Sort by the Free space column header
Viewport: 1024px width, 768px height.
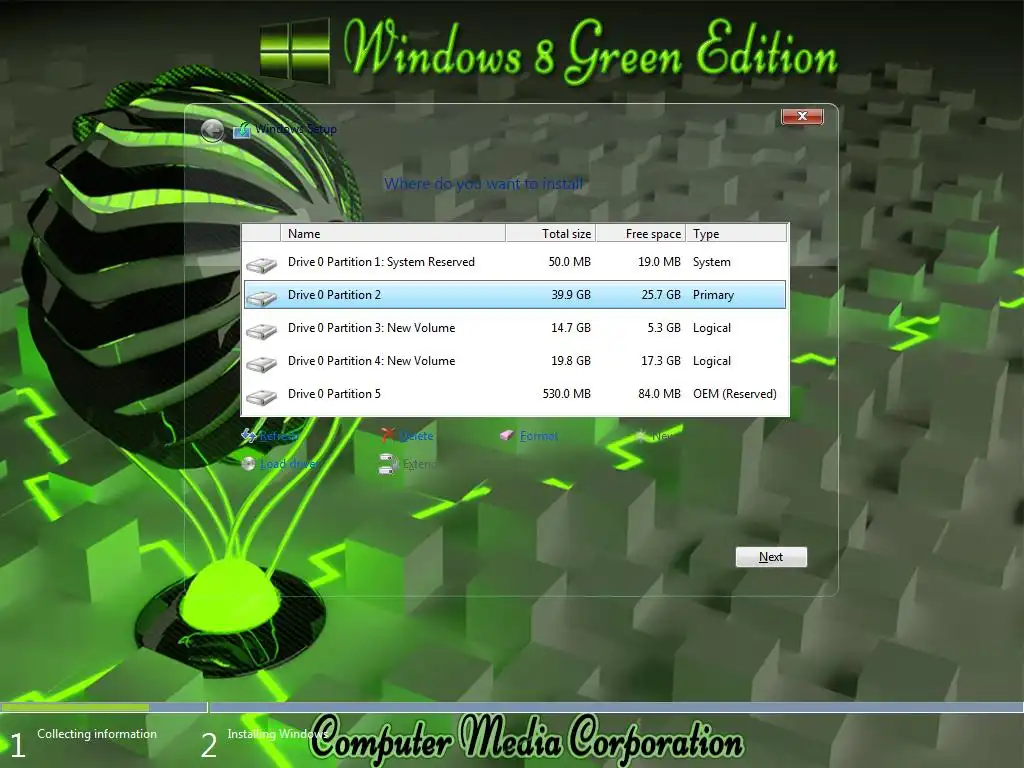(x=641, y=233)
